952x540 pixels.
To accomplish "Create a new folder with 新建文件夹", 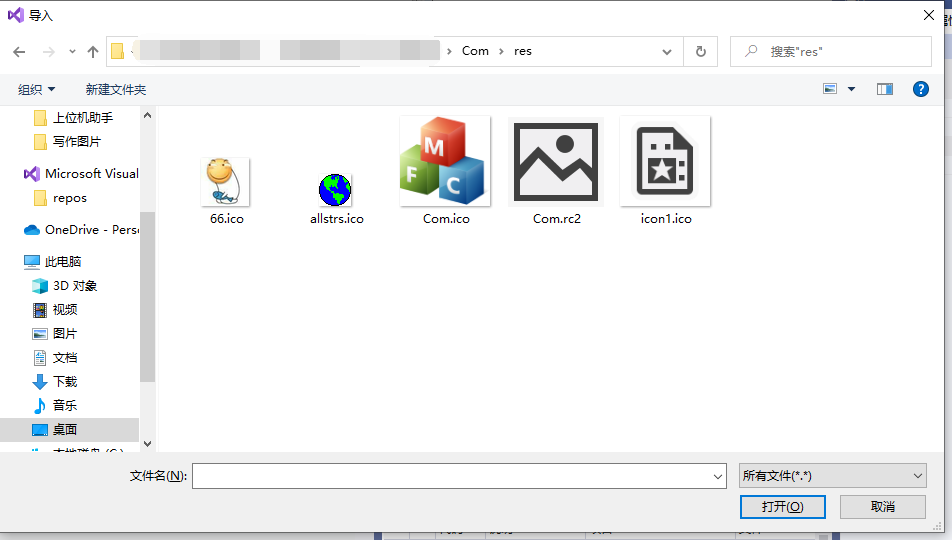I will [x=115, y=89].
